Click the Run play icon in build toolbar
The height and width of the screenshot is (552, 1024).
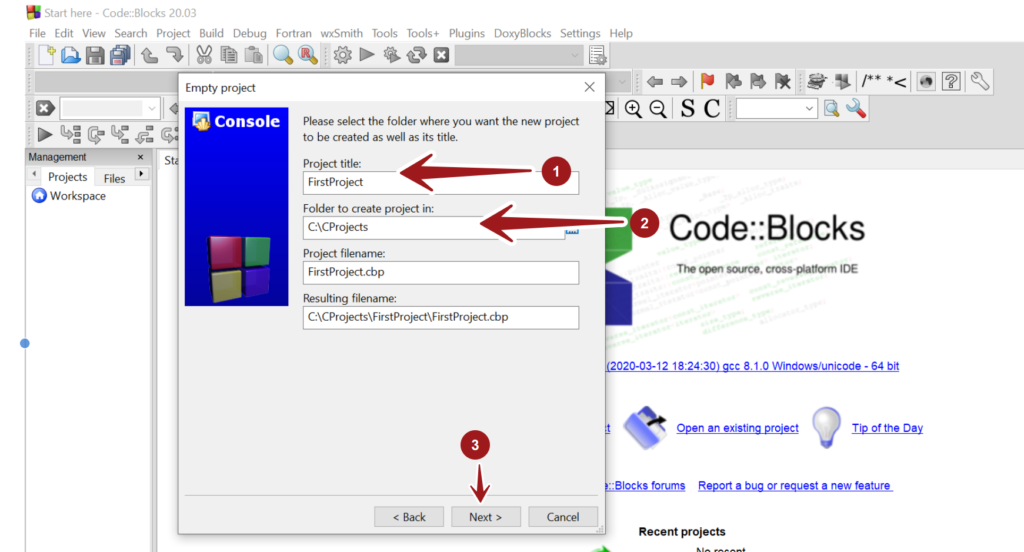(367, 55)
